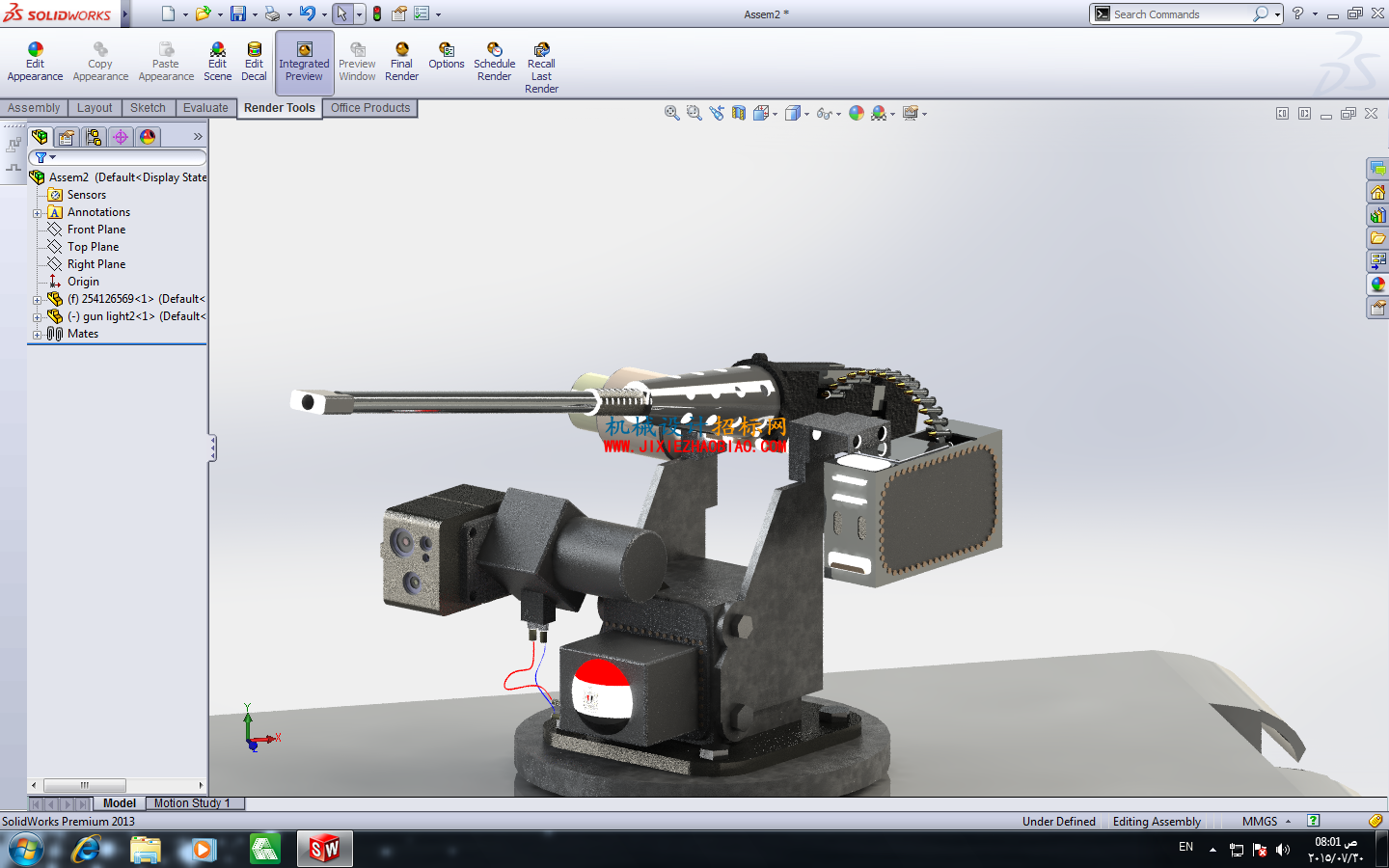
Task: Undo the last action
Action: (307, 14)
